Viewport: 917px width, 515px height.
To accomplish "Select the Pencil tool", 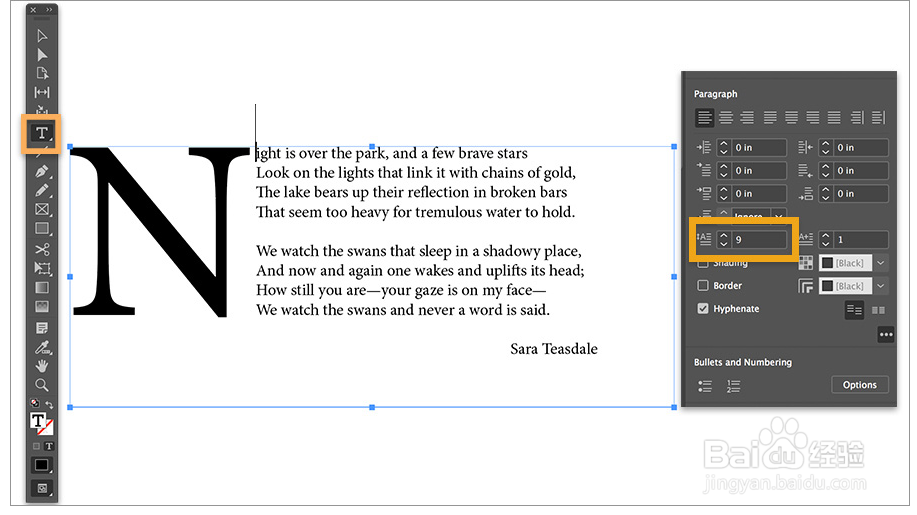I will click(42, 191).
